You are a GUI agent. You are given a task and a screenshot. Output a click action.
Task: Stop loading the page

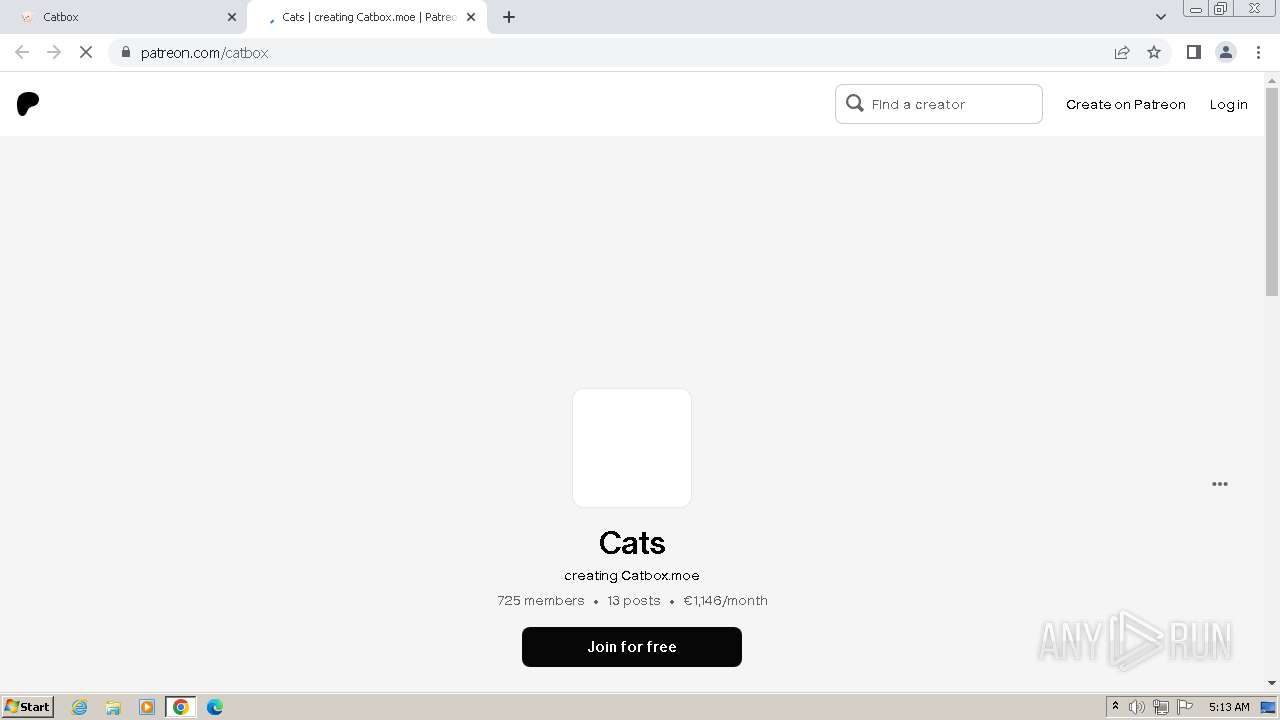coord(86,53)
